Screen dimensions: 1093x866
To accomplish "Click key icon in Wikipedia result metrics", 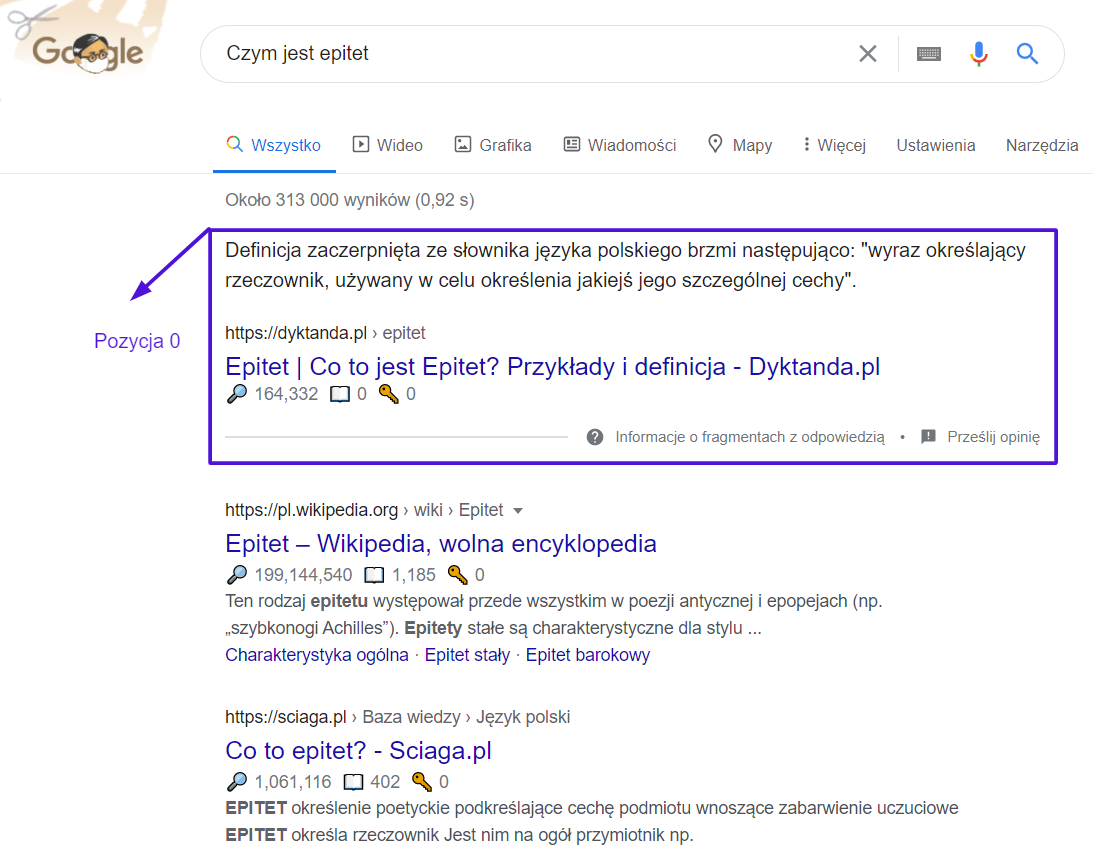I will click(x=457, y=575).
